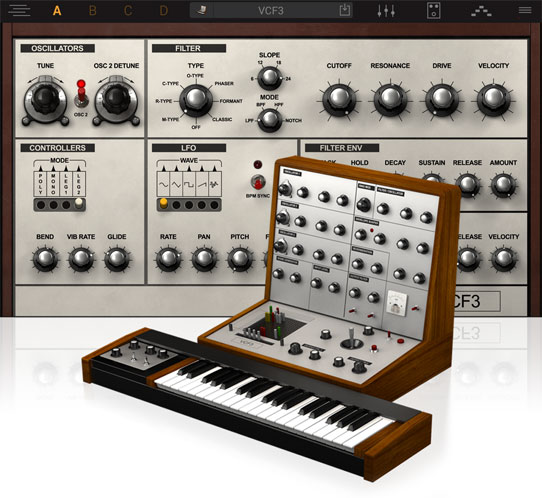This screenshot has height=498, width=542.
Task: Select MONO controller mode button
Action: point(54,205)
